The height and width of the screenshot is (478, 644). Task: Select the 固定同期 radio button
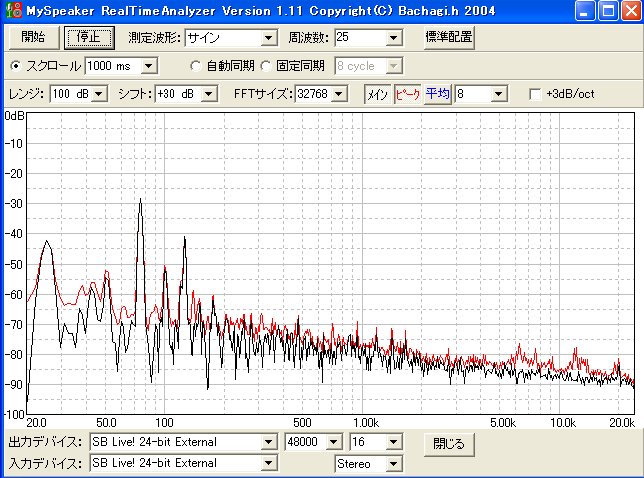[x=266, y=66]
